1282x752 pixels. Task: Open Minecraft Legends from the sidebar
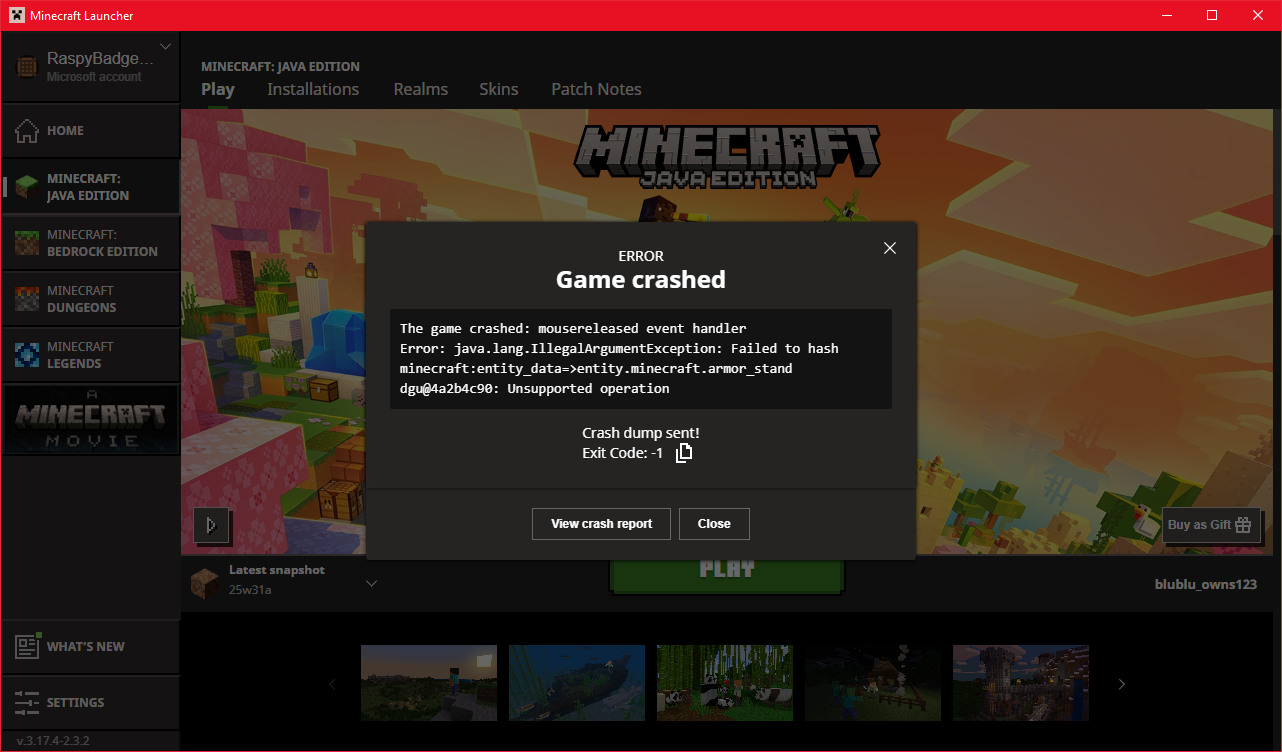90,355
